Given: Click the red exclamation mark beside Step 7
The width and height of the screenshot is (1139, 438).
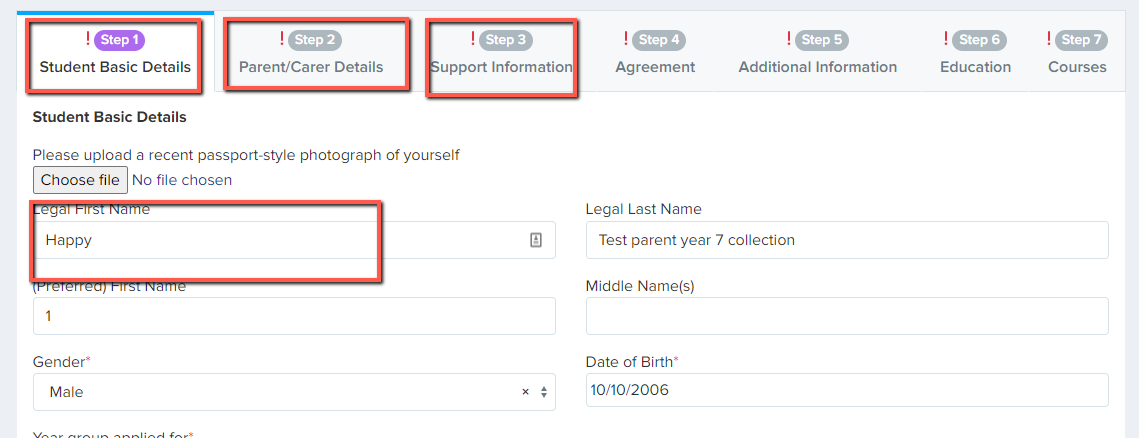Looking at the screenshot, I should coord(1048,38).
